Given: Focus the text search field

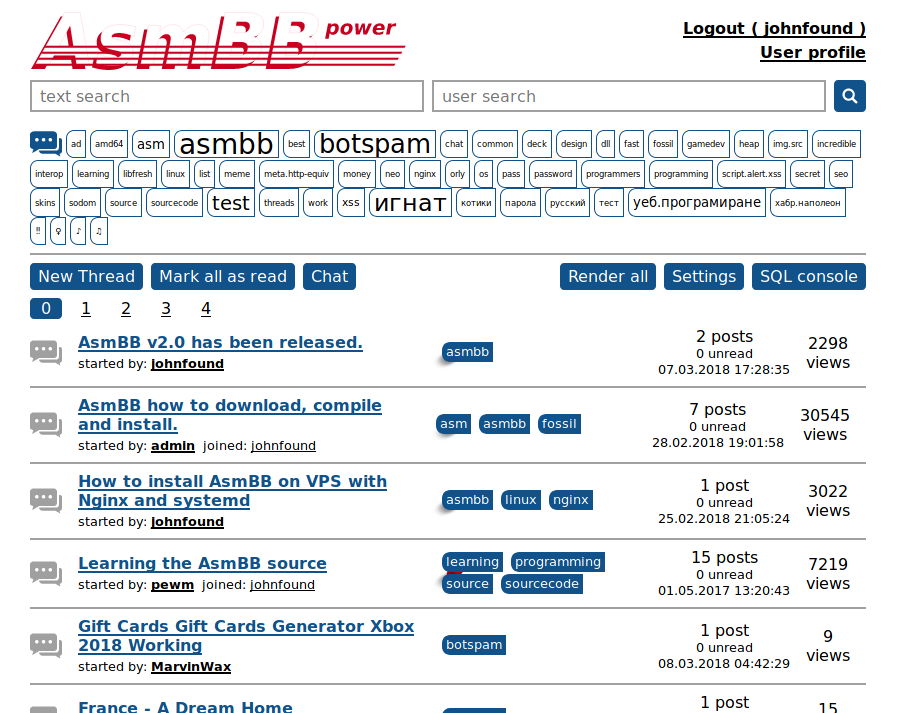Looking at the screenshot, I should click(227, 96).
